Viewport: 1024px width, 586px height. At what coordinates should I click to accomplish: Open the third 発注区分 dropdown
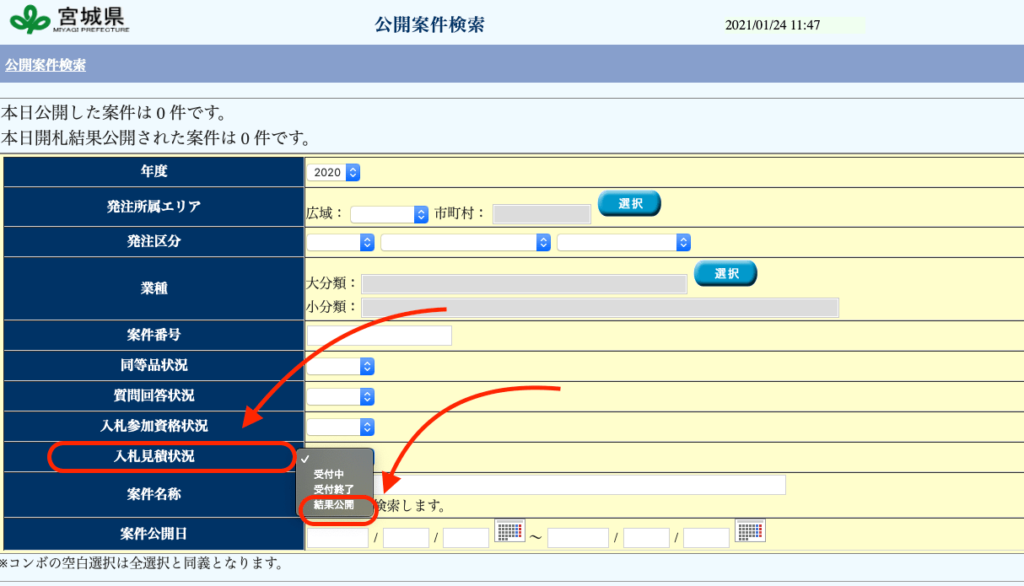coord(623,242)
